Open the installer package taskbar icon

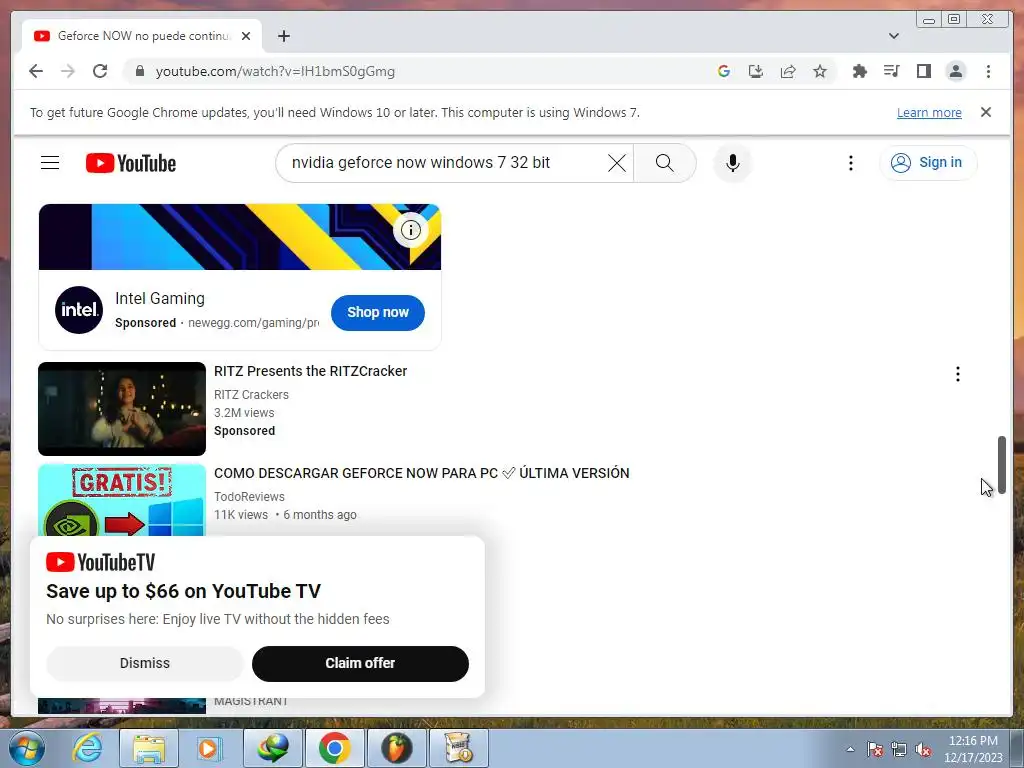coord(458,748)
